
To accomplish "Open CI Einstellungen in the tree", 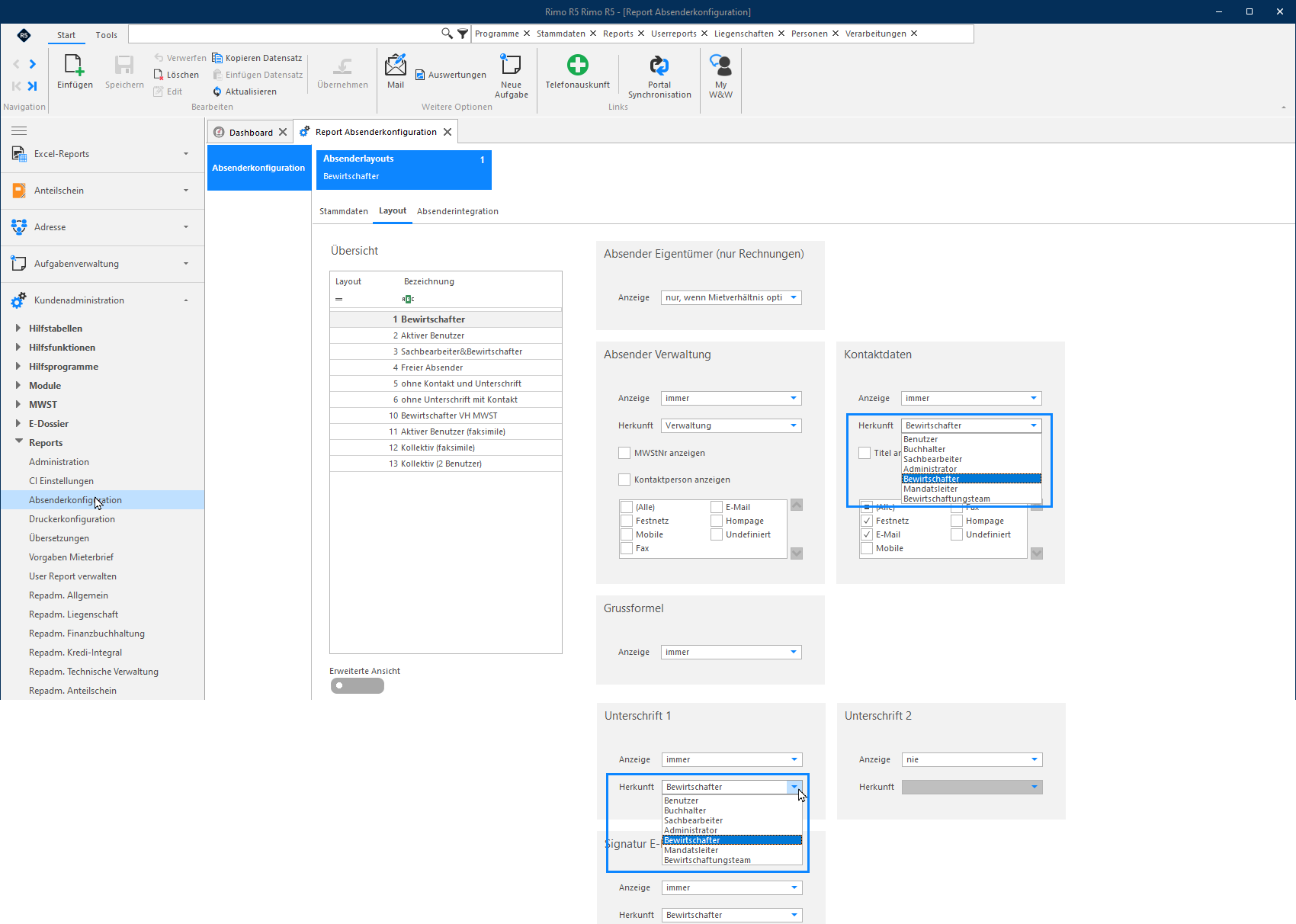I will click(61, 481).
